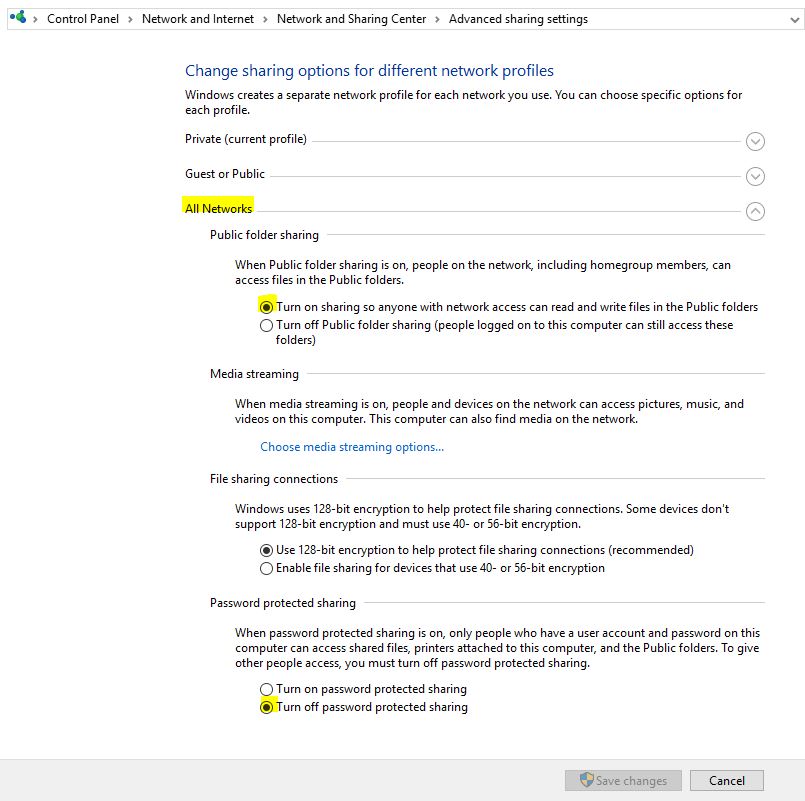The height and width of the screenshot is (801, 805).
Task: Click the Save changes button label
Action: pyautogui.click(x=631, y=780)
